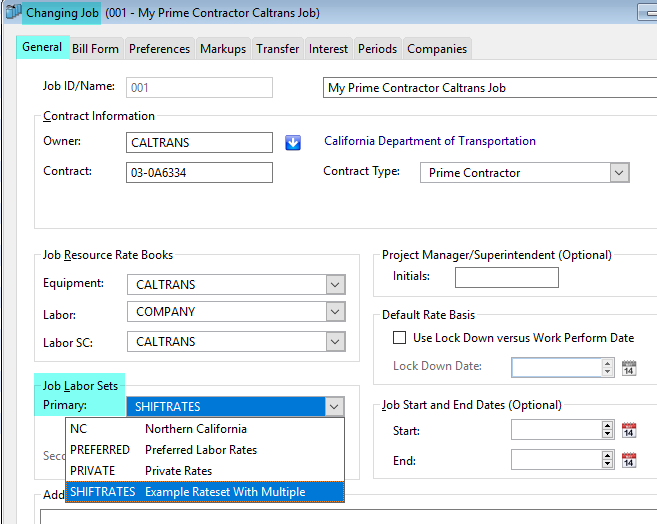This screenshot has width=657, height=524.
Task: Open the Lock Down Date calendar icon
Action: click(629, 368)
